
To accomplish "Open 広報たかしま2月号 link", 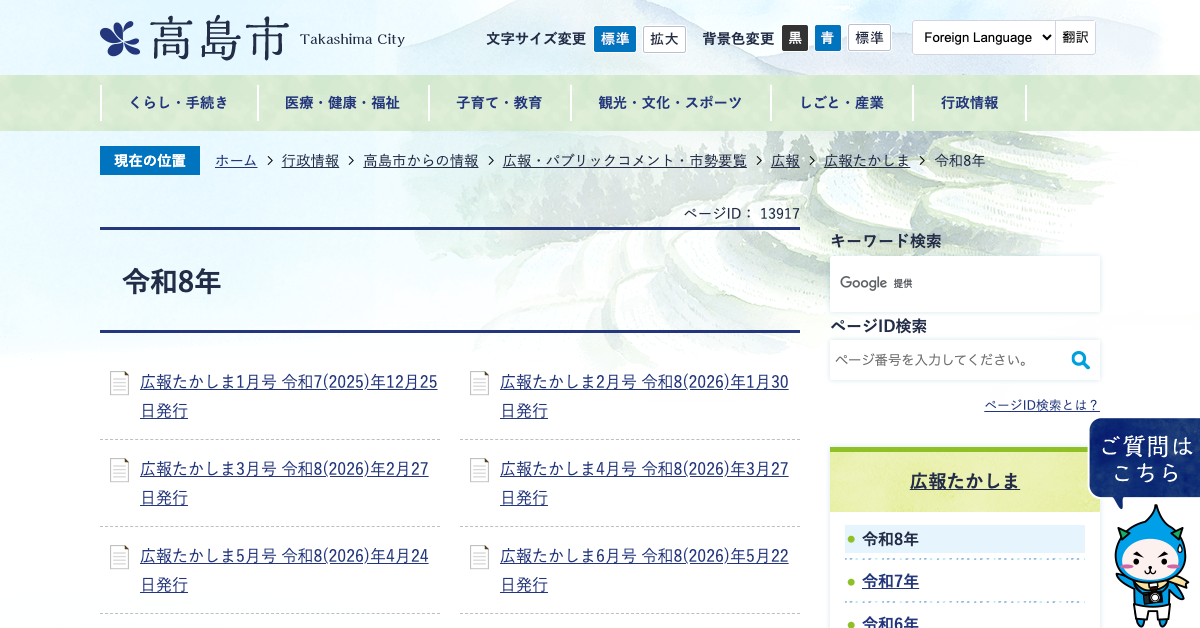I will 645,396.
